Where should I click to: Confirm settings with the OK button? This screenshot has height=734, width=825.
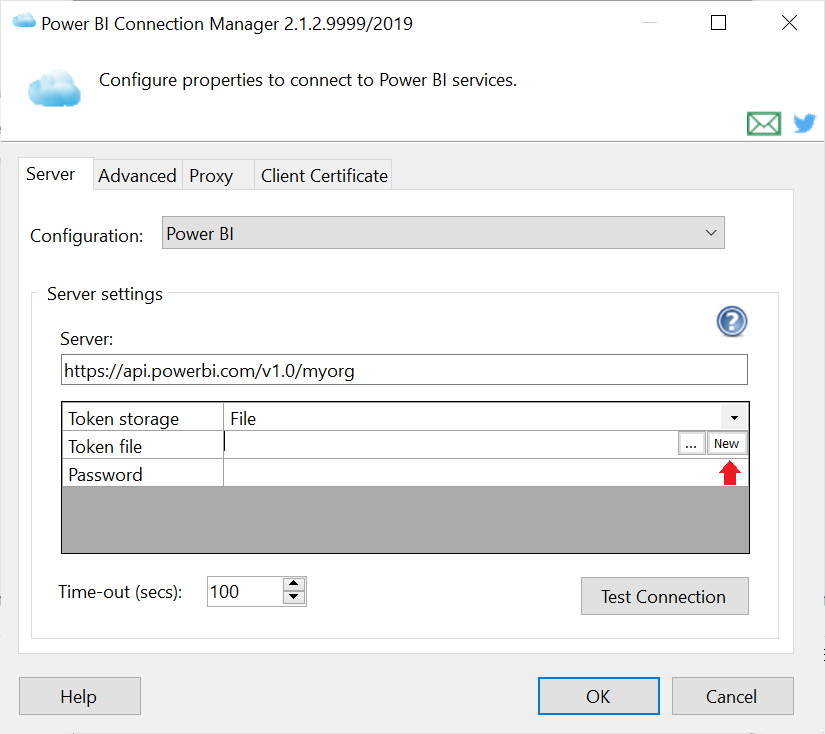click(x=598, y=696)
